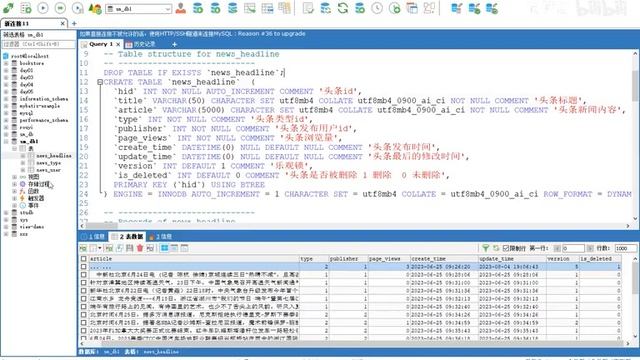Screen dimensions: 640x360
Task: Select the 2 表数据 table data tab
Action: (128, 236)
